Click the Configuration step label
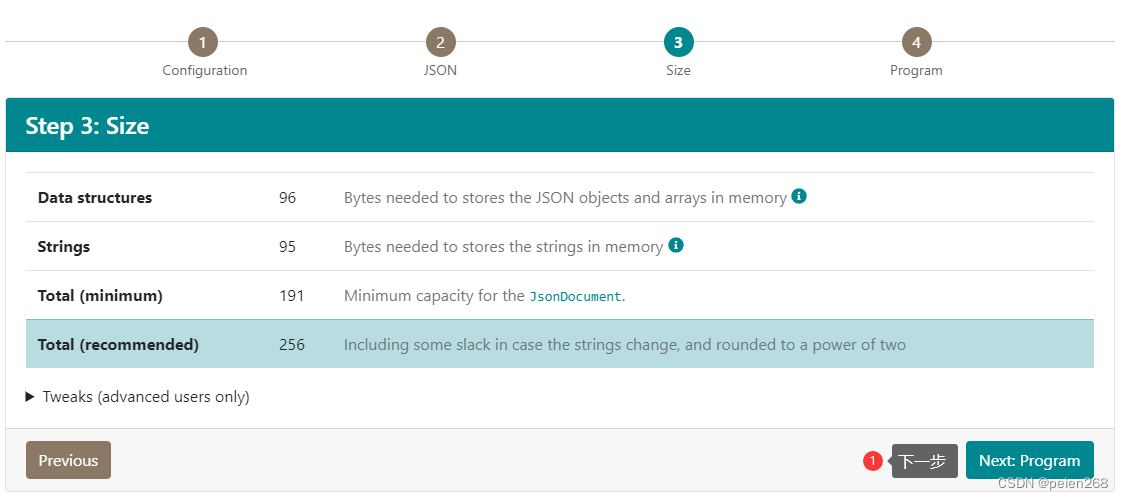 [x=205, y=70]
